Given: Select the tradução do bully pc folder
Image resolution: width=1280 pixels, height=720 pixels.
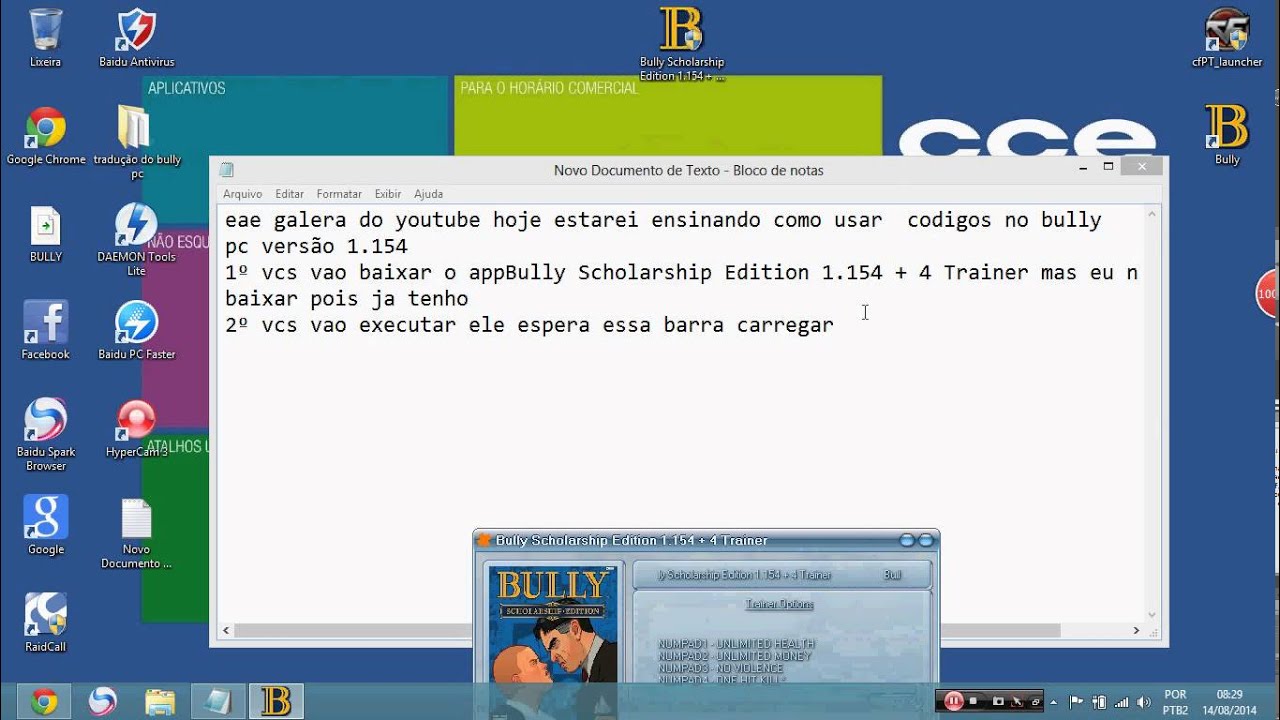Looking at the screenshot, I should 137,142.
